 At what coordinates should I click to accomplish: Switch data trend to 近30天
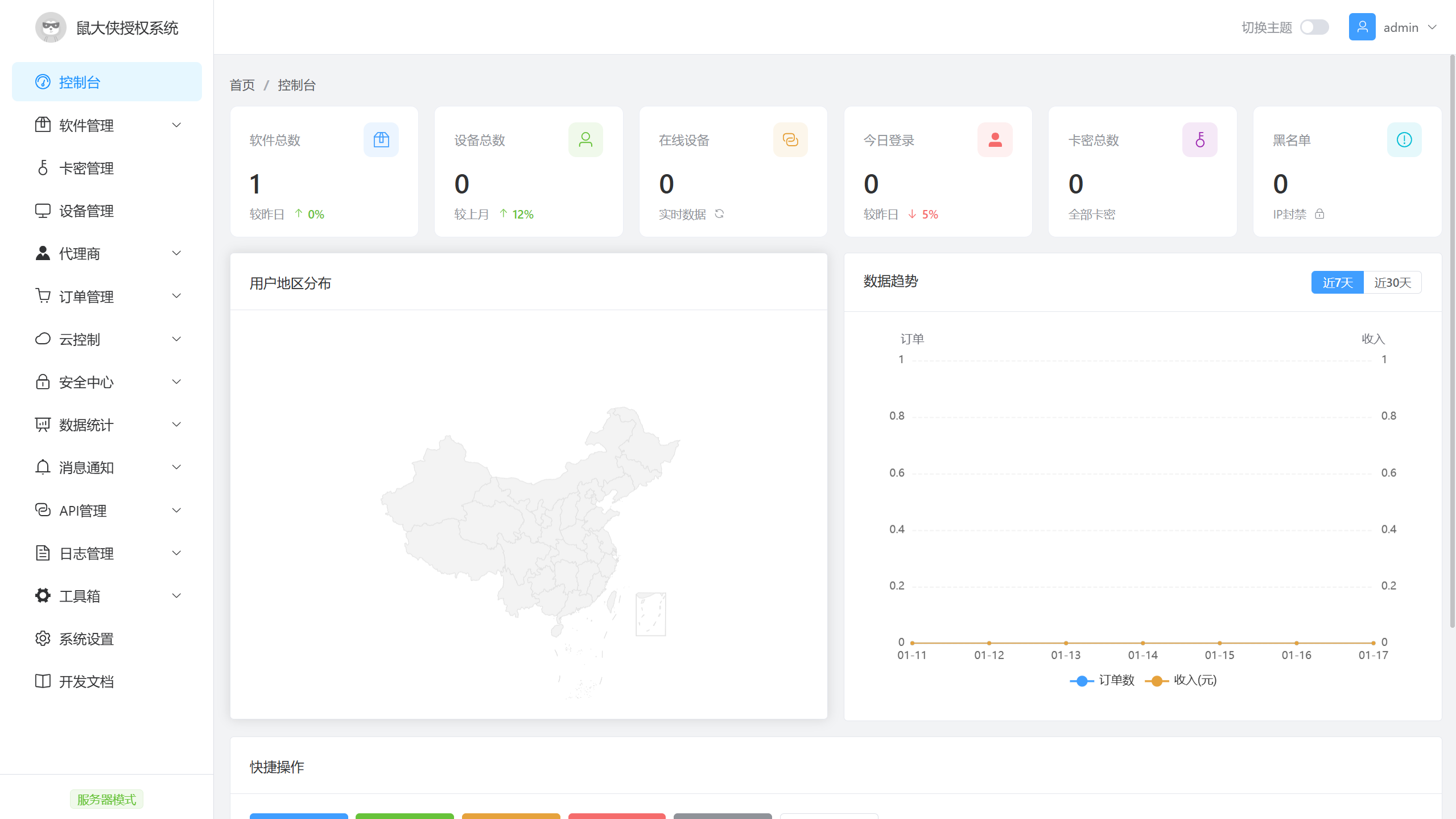coord(1392,282)
